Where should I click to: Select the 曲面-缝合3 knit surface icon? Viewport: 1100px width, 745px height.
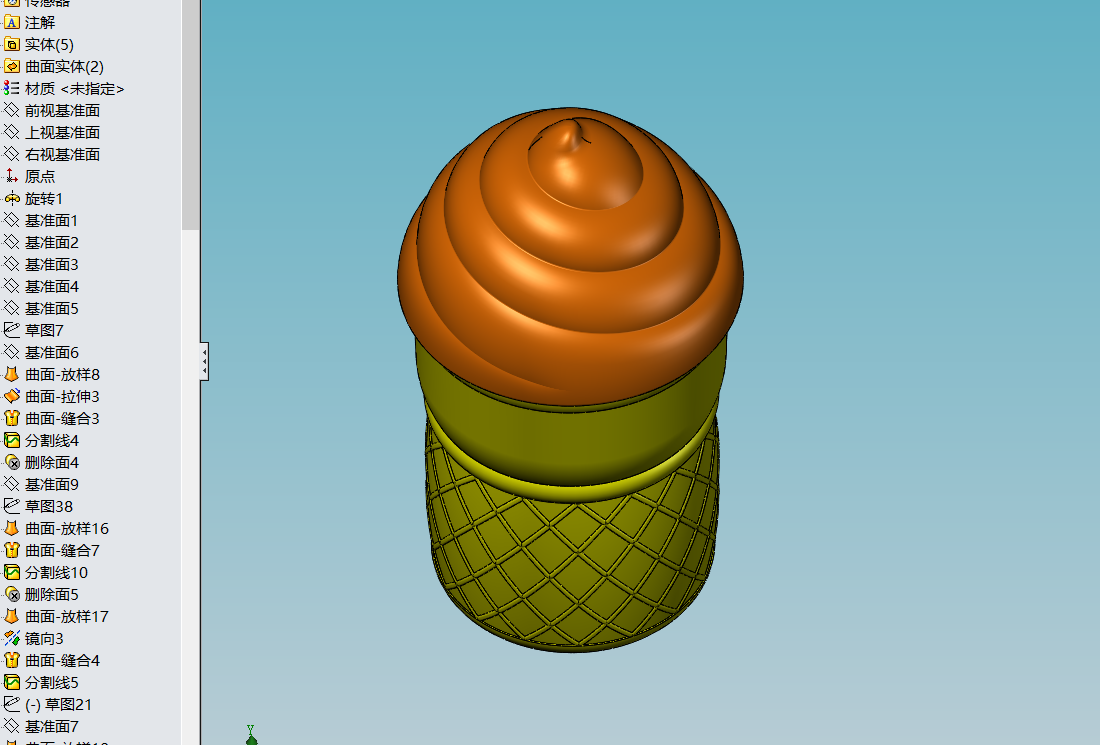point(12,418)
